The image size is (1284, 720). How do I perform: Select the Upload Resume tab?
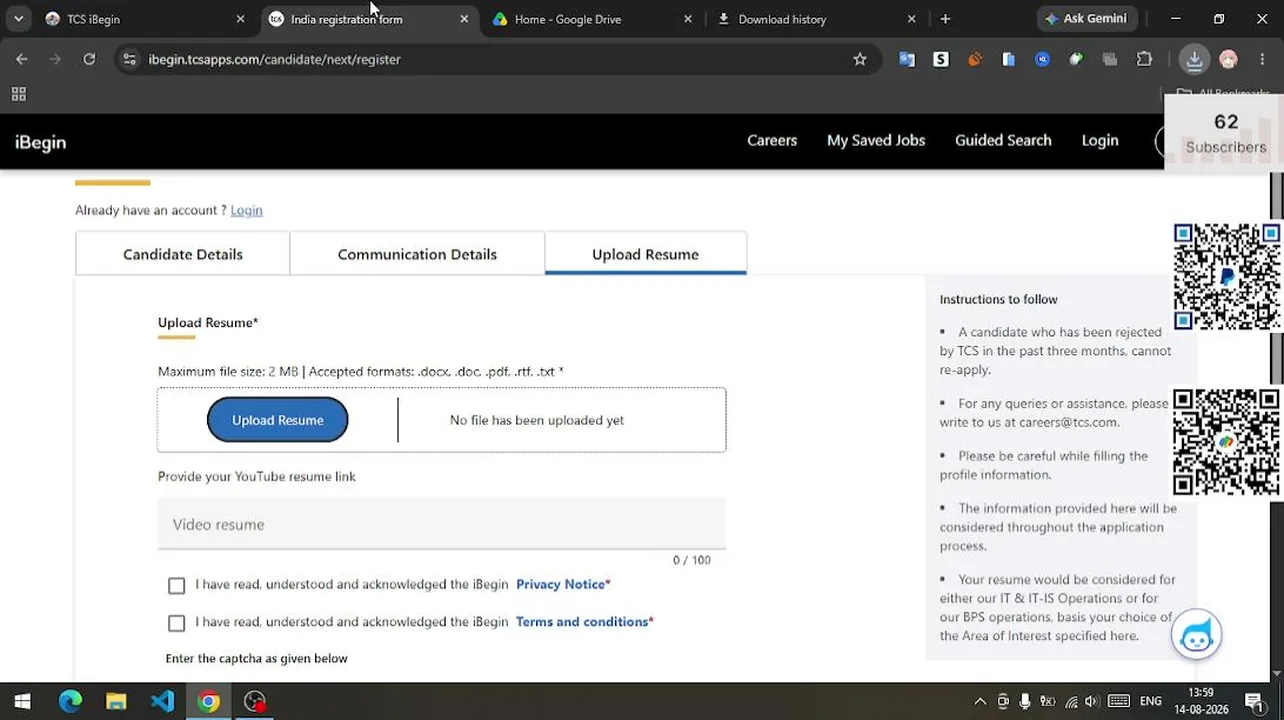[x=645, y=254]
